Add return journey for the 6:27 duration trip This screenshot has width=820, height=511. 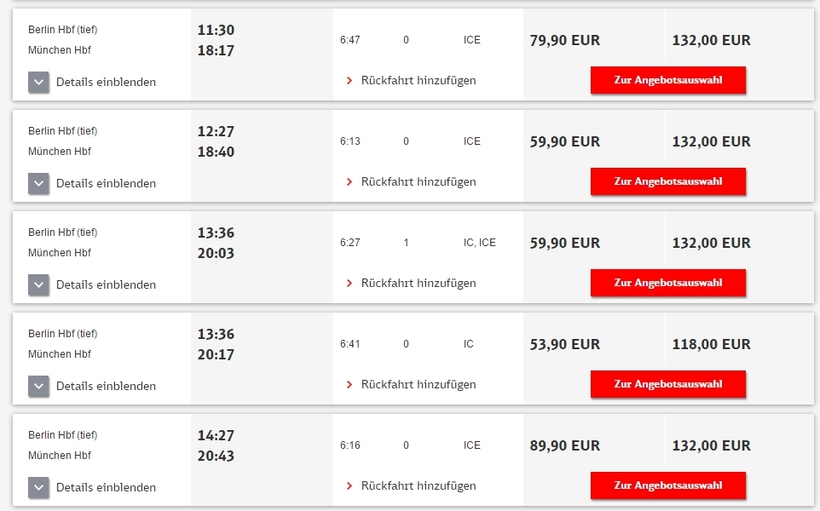coord(411,283)
